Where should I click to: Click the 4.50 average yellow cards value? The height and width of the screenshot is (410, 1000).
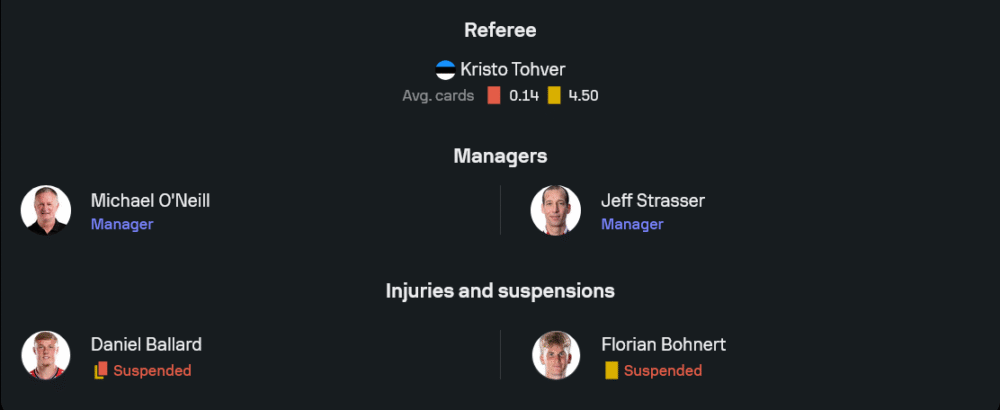click(583, 96)
